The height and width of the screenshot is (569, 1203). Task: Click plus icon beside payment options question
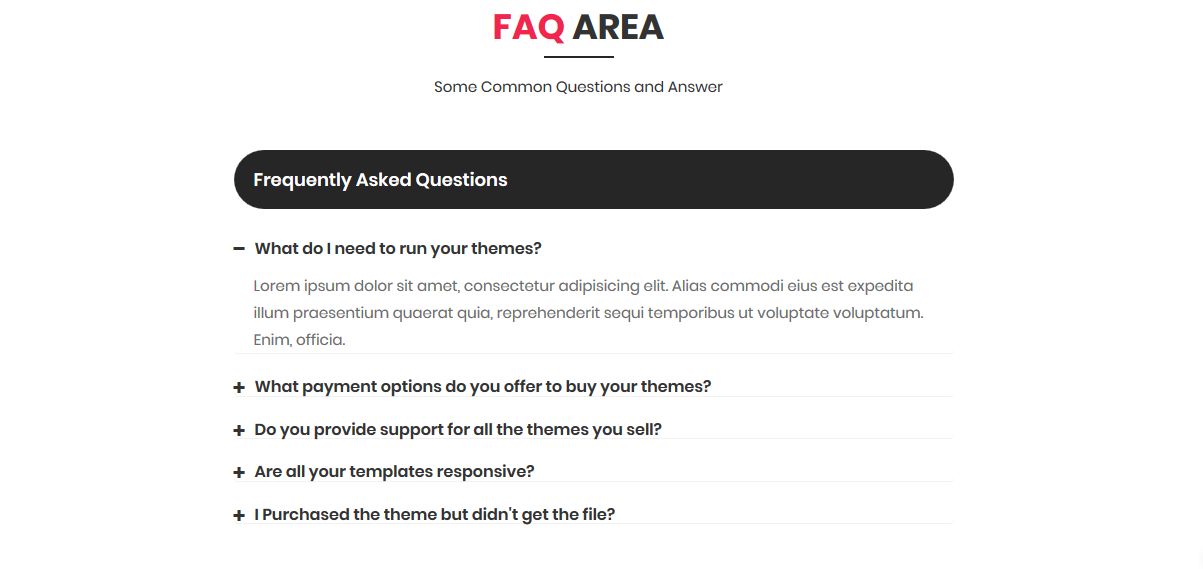point(239,387)
